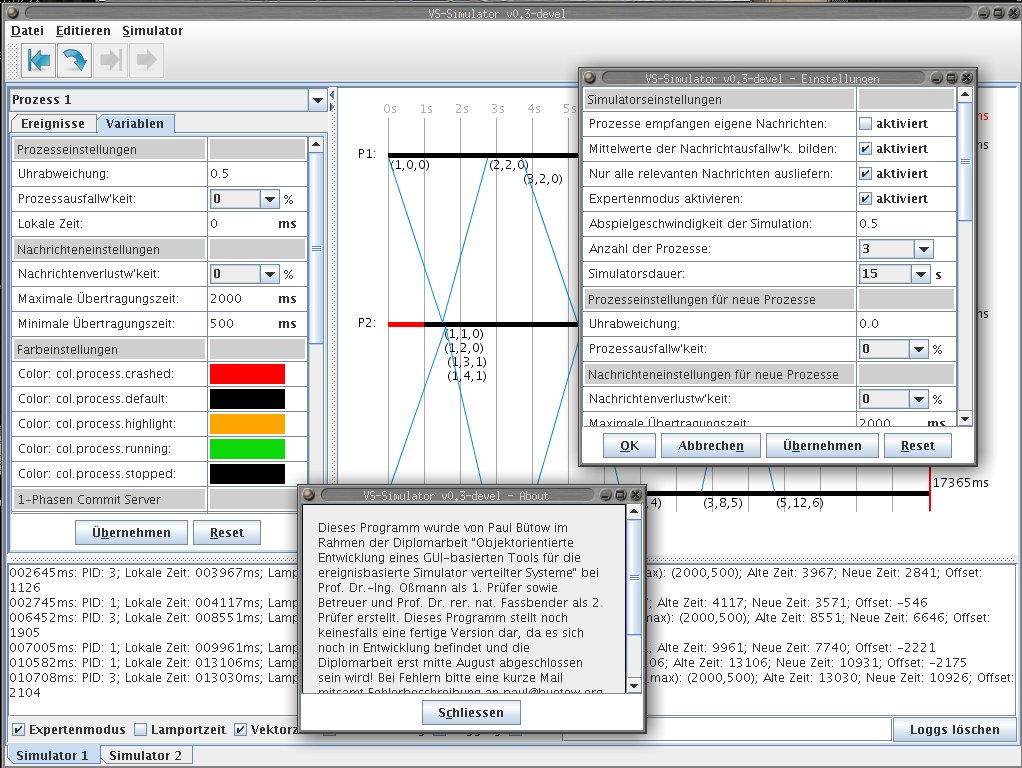1022x768 pixels.
Task: Click Abbrechen in the settings dialog
Action: point(710,446)
